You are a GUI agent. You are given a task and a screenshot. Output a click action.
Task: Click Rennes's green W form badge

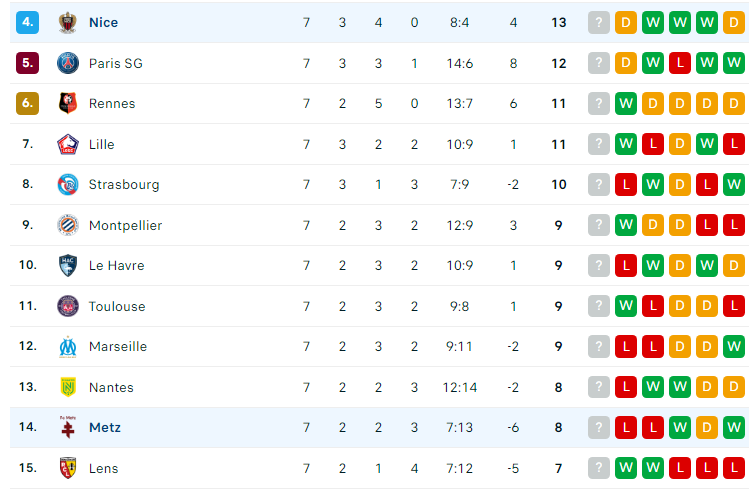[626, 103]
